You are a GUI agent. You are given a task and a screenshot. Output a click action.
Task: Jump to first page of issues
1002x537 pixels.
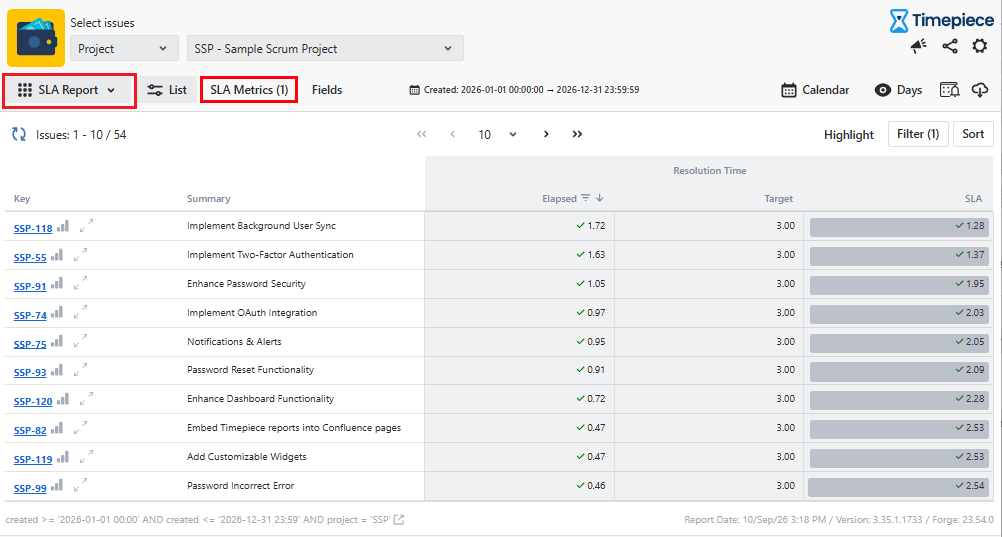(421, 134)
